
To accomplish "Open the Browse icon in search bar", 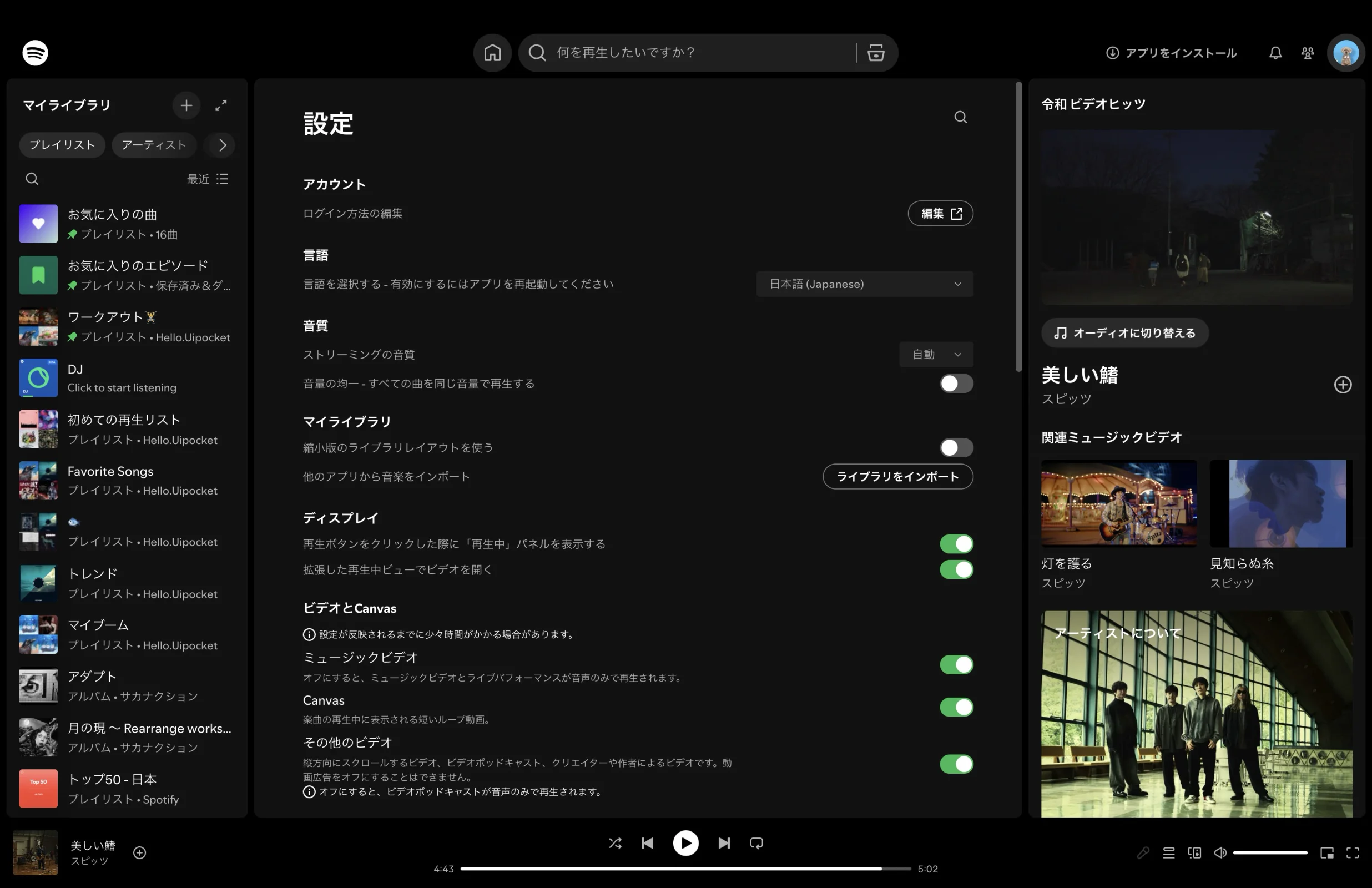I will pos(876,53).
